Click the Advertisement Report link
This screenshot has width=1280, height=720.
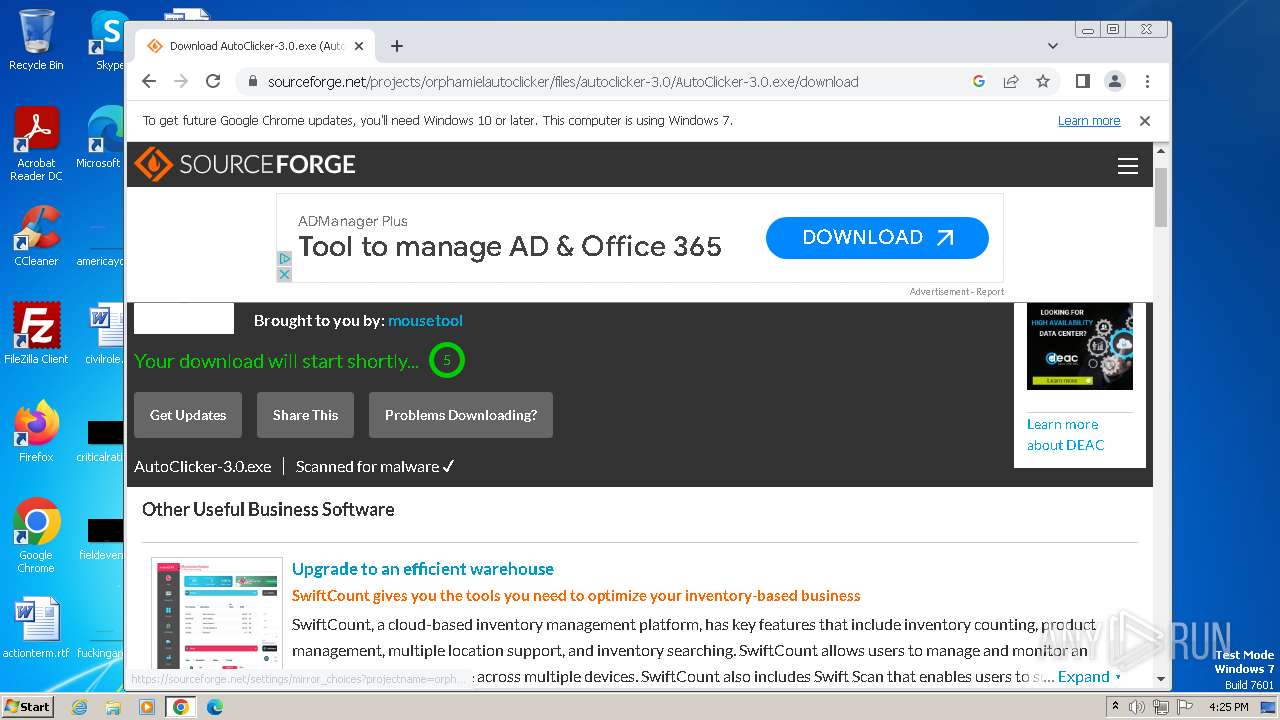tap(957, 292)
